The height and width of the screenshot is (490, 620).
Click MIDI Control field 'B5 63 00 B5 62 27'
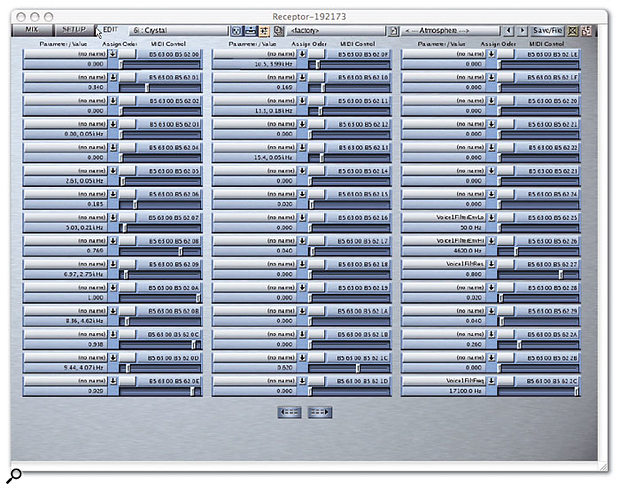click(x=547, y=264)
